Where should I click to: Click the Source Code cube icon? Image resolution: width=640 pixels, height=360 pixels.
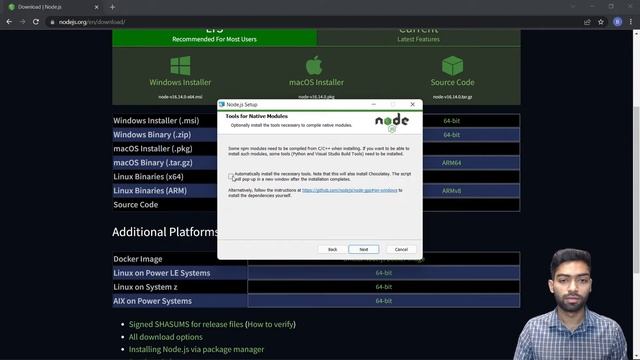coord(452,66)
